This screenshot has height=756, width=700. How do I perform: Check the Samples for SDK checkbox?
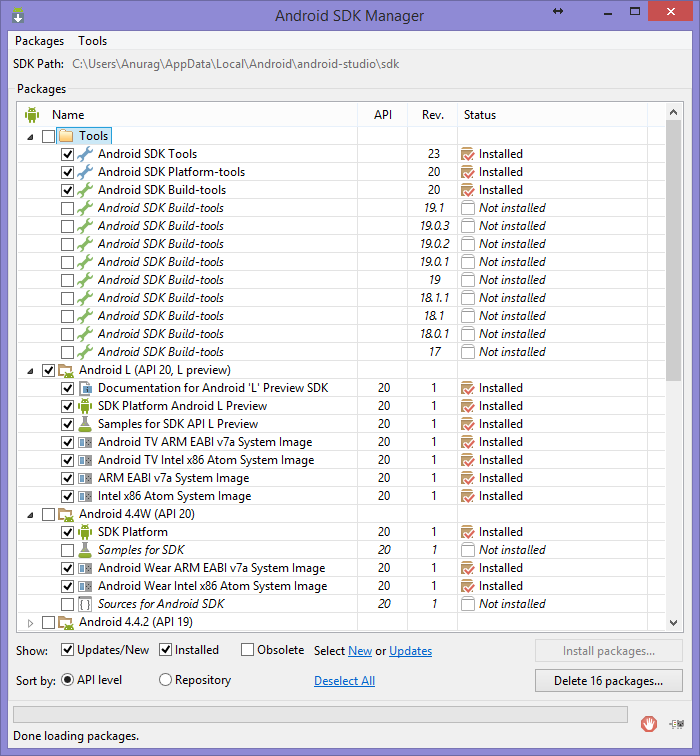[67, 550]
